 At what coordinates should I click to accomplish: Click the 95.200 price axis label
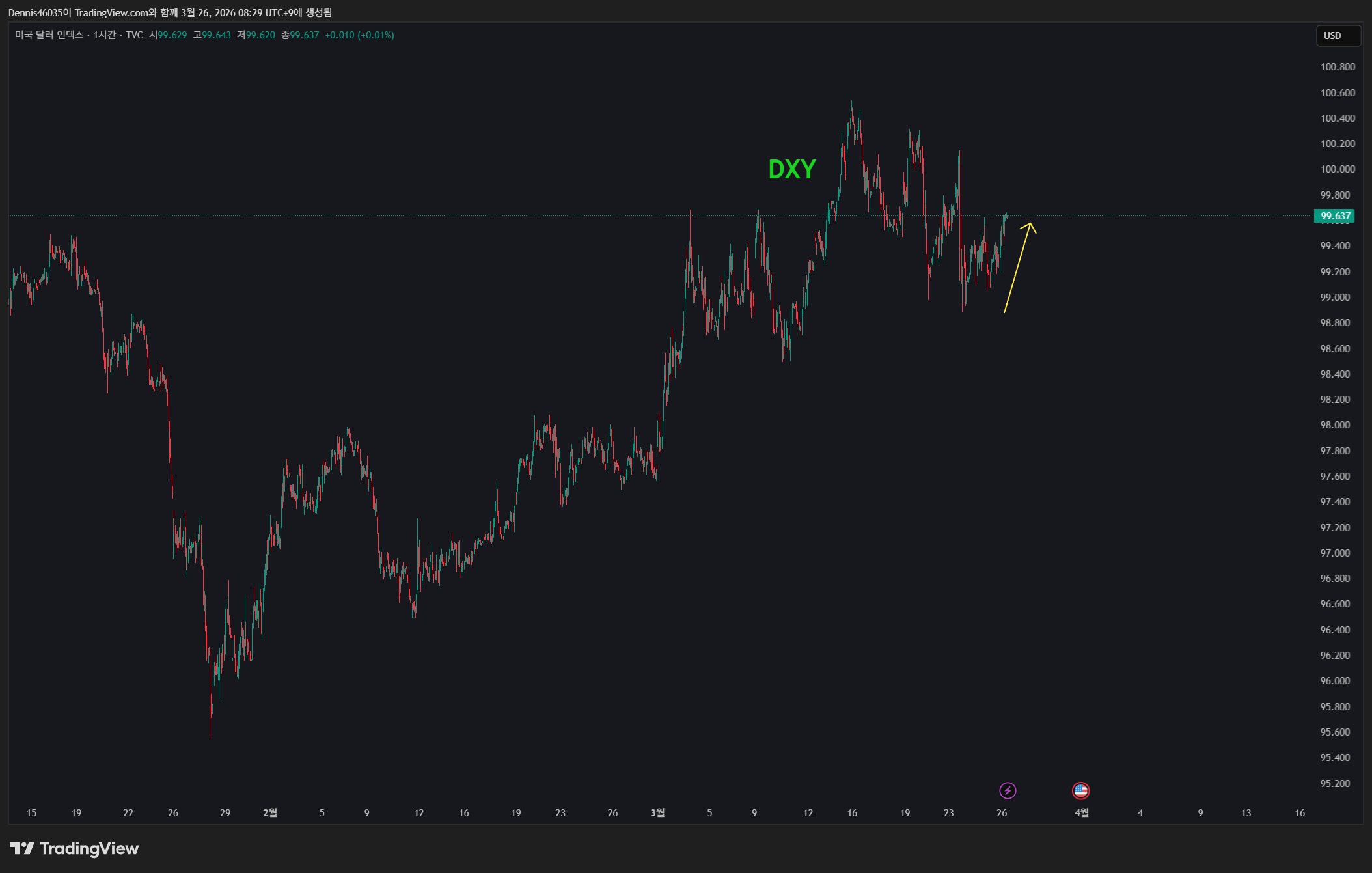click(x=1335, y=783)
